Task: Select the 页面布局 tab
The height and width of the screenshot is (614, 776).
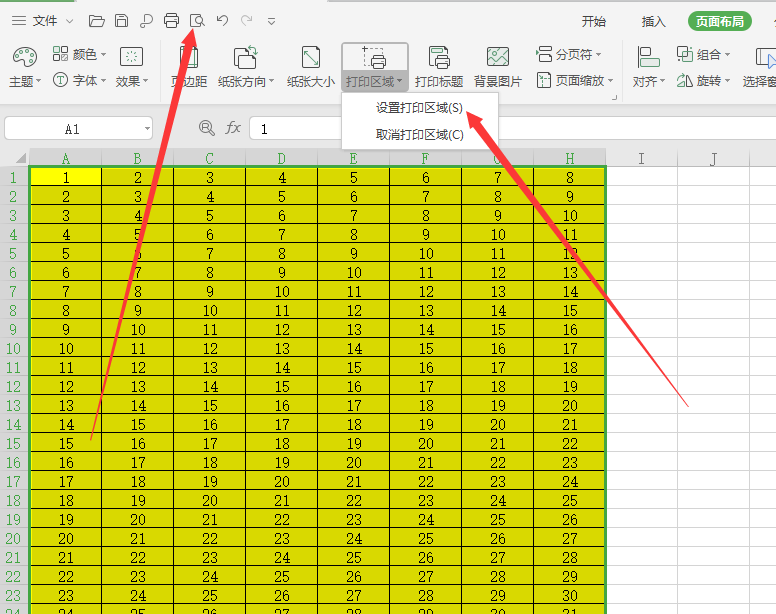Action: [720, 21]
